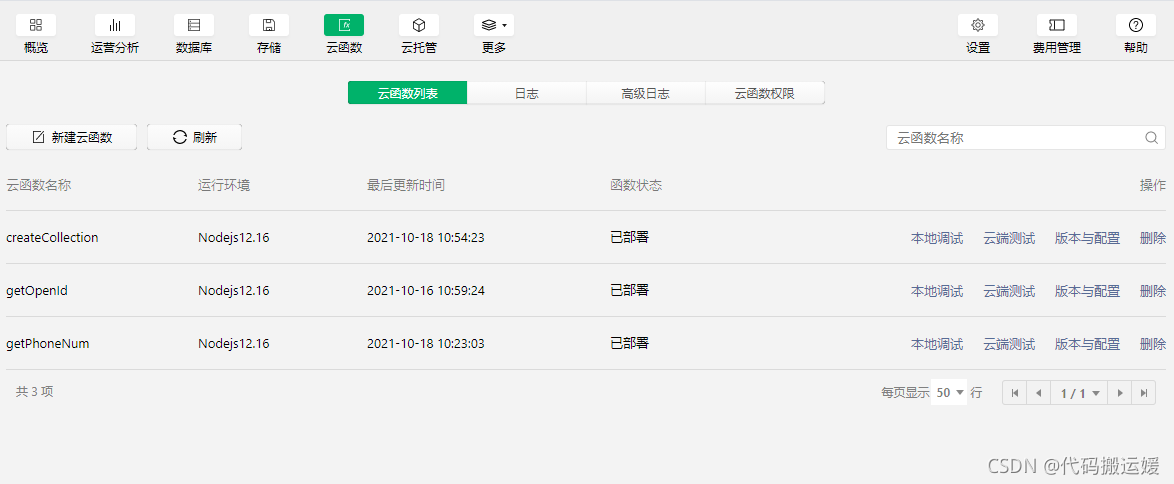
Task: Open the 费用管理 billing icon
Action: point(1056,25)
